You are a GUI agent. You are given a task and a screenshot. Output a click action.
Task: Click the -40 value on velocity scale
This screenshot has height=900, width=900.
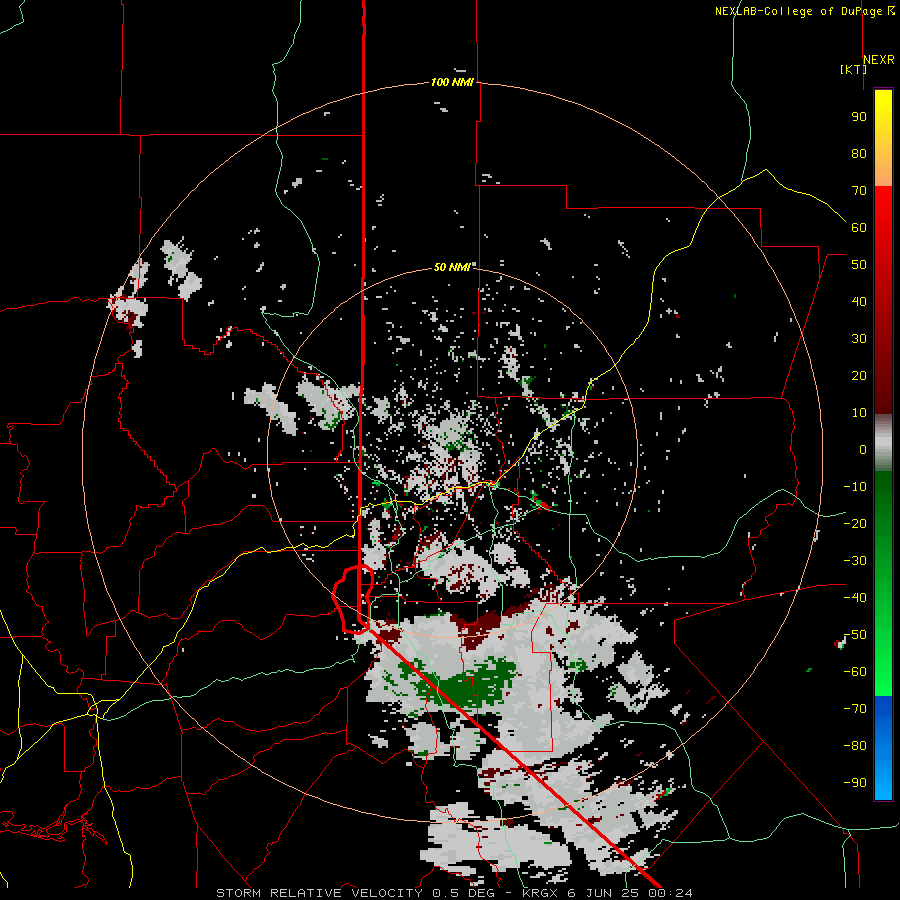(855, 598)
